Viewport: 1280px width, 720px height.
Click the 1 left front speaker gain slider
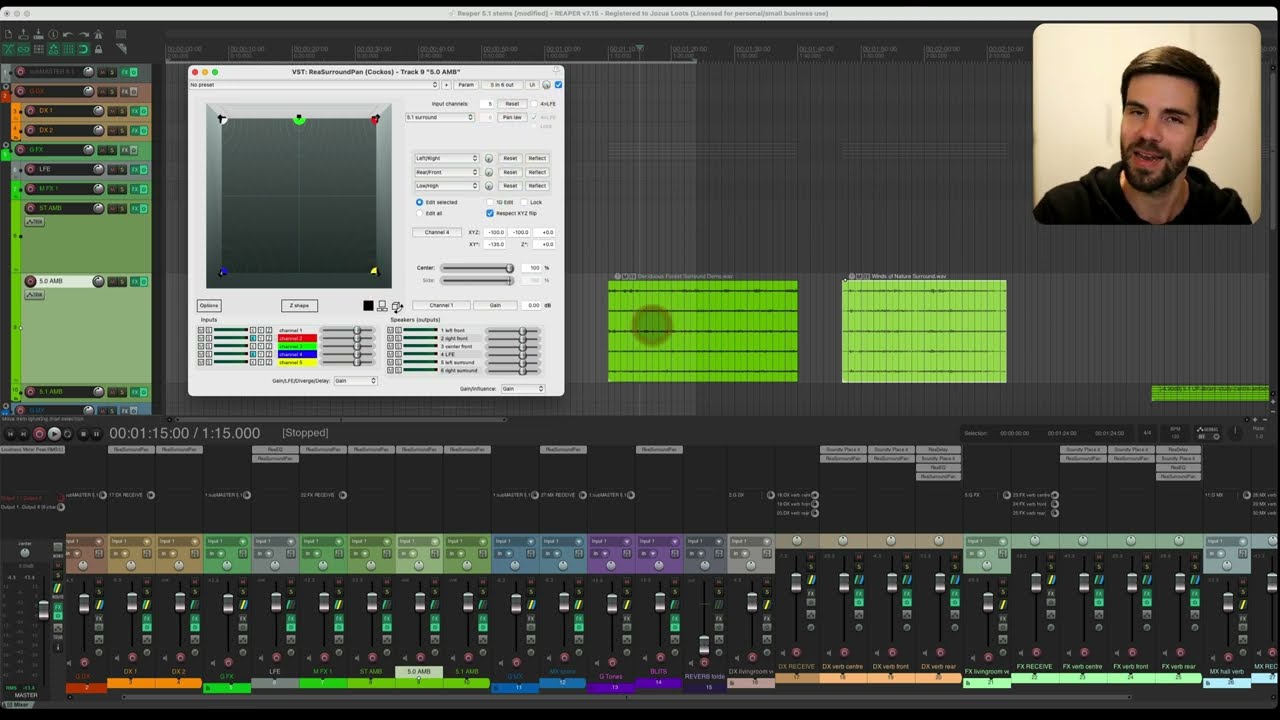coord(514,331)
